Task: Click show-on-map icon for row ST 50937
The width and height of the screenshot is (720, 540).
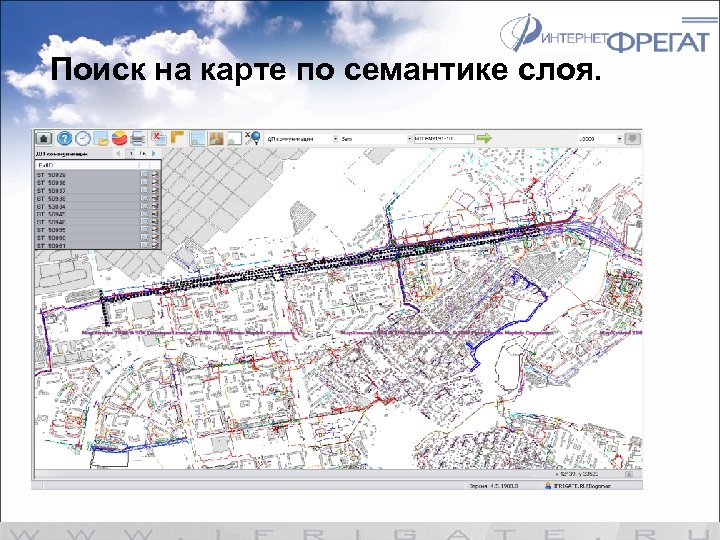Action: (144, 191)
